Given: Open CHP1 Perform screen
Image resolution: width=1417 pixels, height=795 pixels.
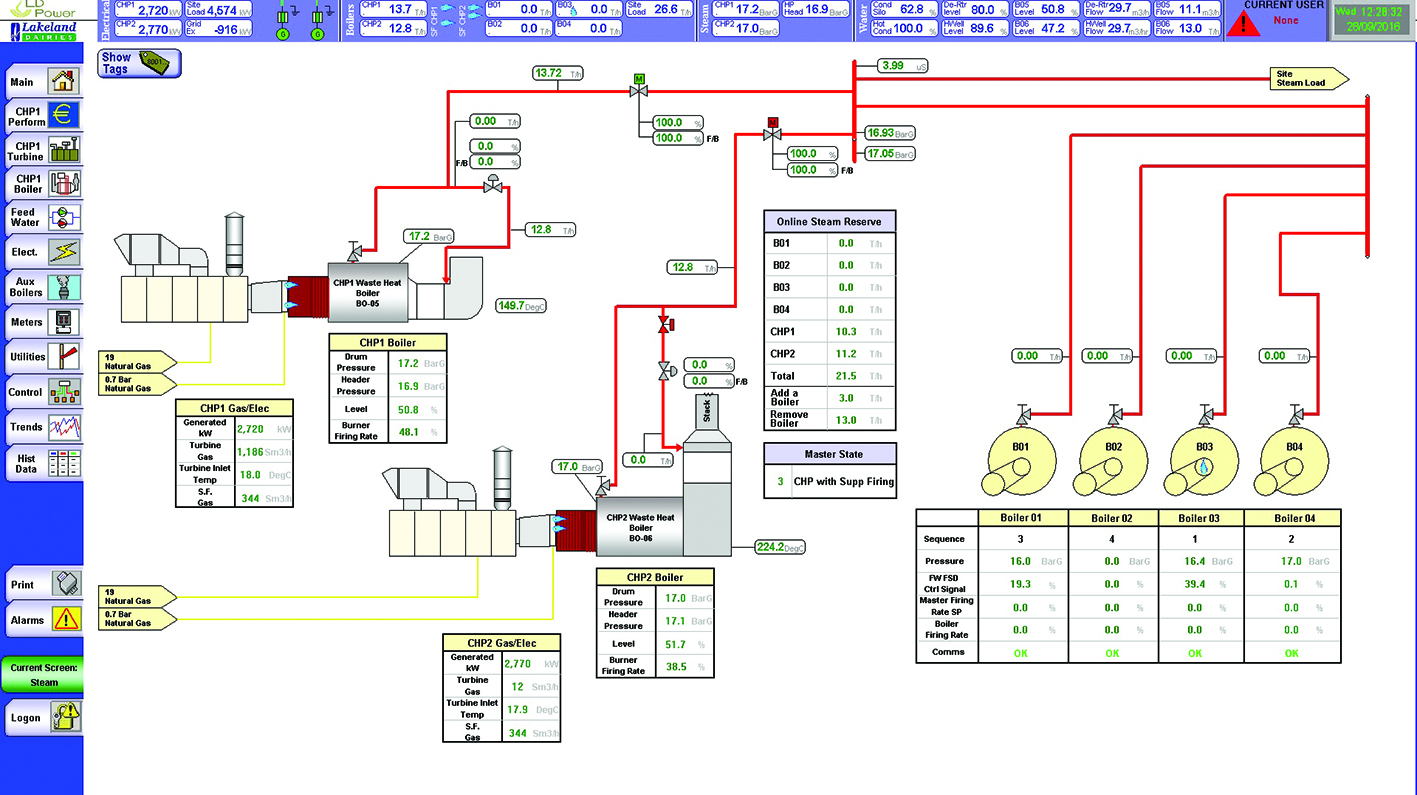Looking at the screenshot, I should pos(43,116).
